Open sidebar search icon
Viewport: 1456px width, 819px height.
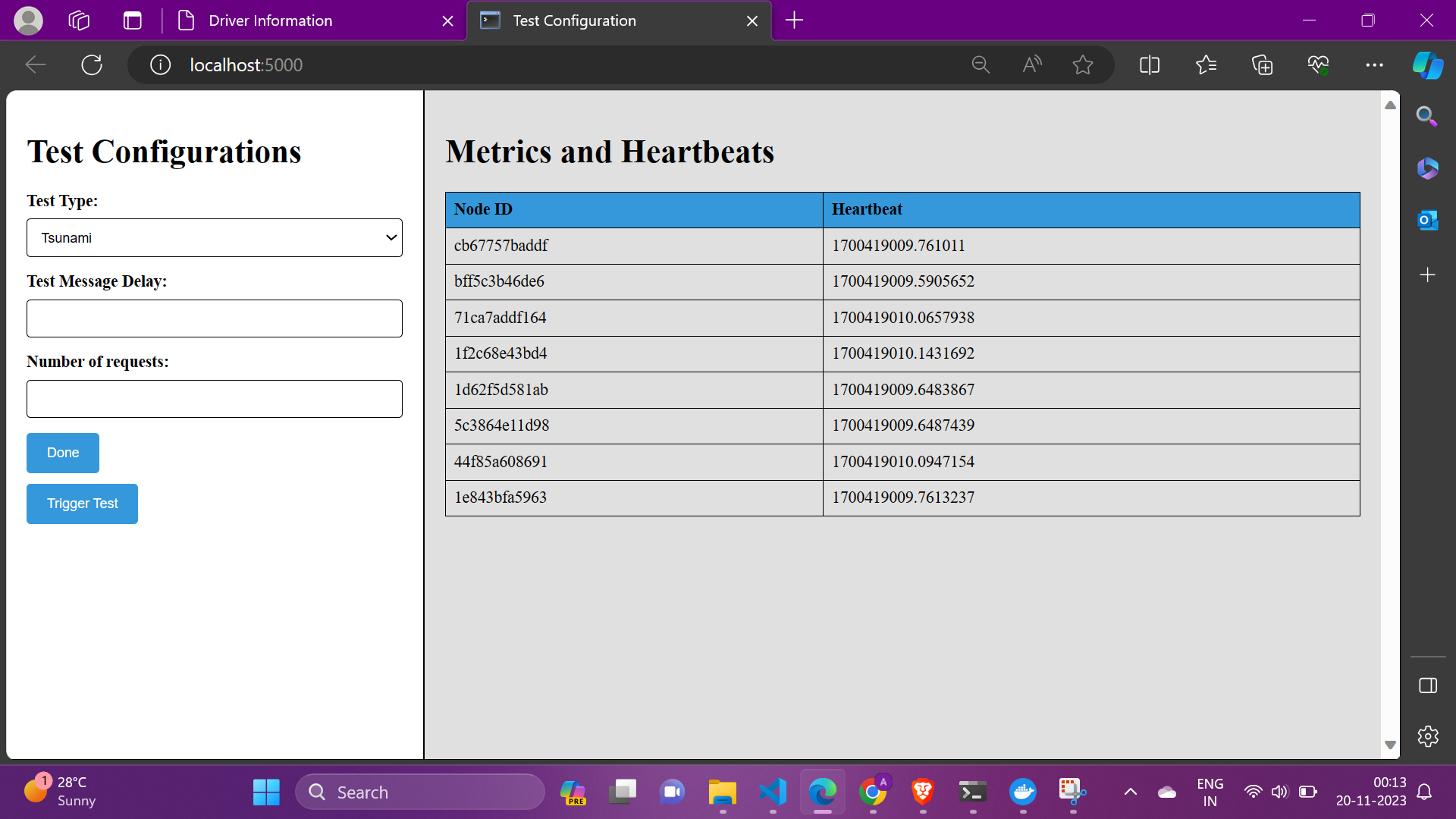point(1427,116)
